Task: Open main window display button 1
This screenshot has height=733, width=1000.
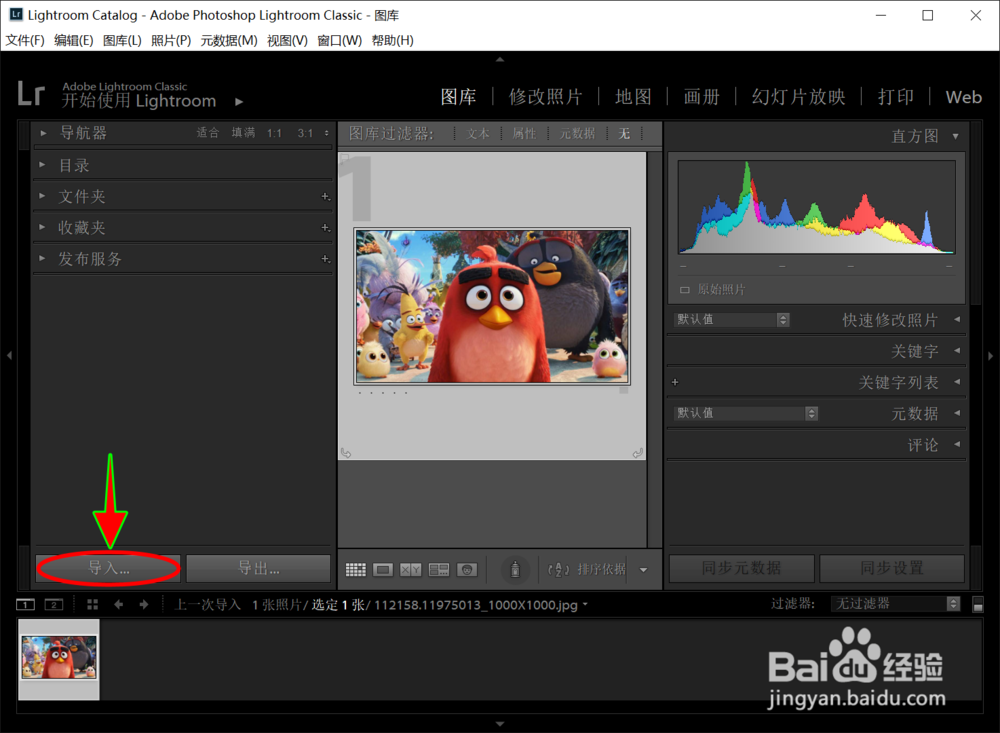Action: pos(26,604)
